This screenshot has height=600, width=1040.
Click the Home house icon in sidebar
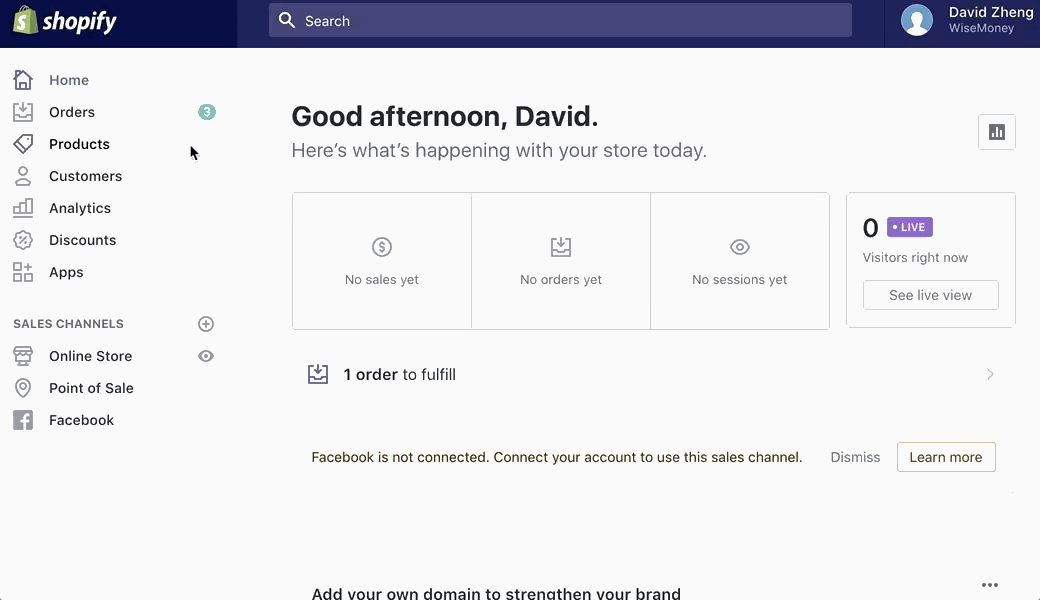(23, 80)
